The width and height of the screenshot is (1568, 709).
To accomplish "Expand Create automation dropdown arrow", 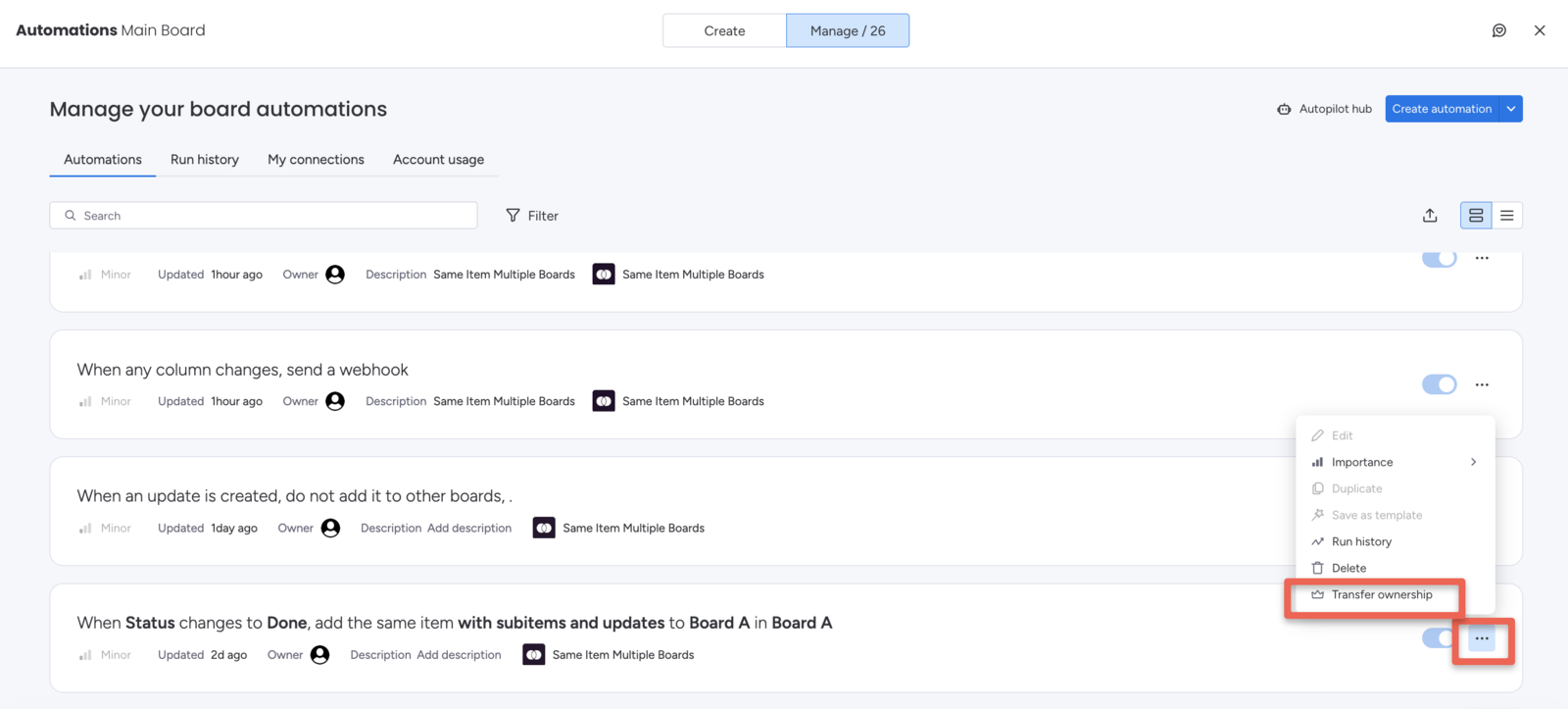I will pos(1511,109).
